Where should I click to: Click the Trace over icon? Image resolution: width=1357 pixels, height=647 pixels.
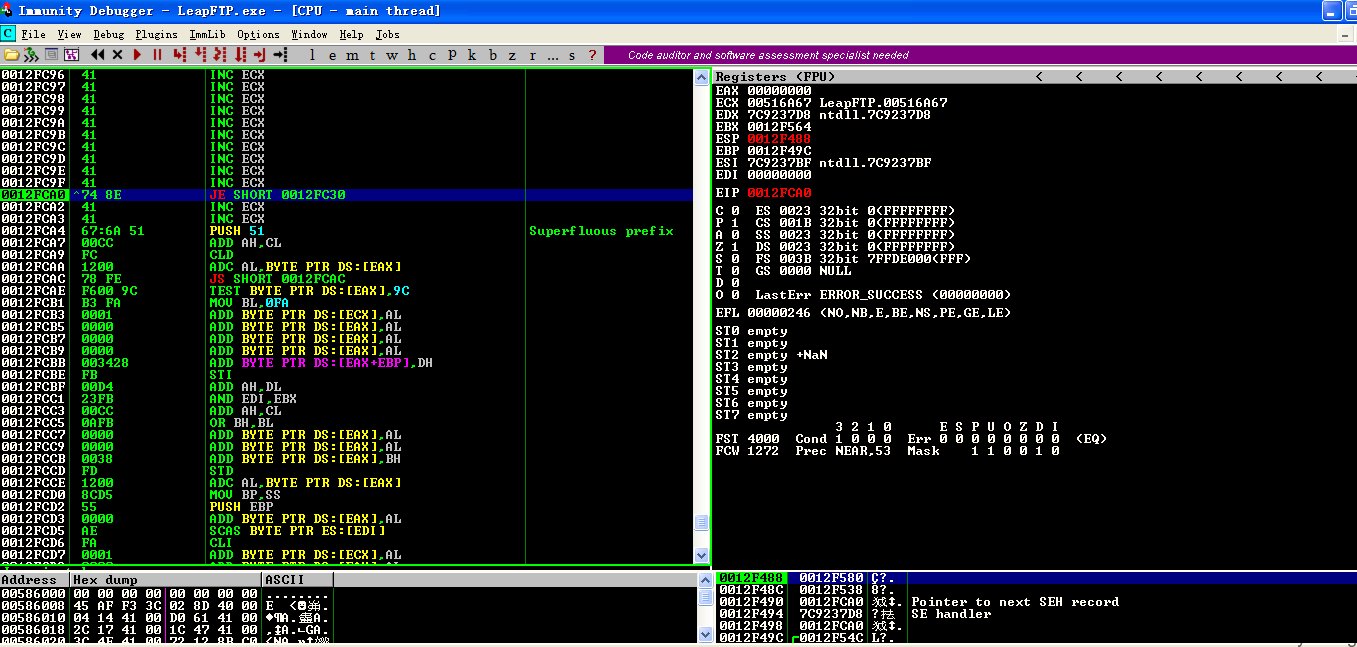240,54
